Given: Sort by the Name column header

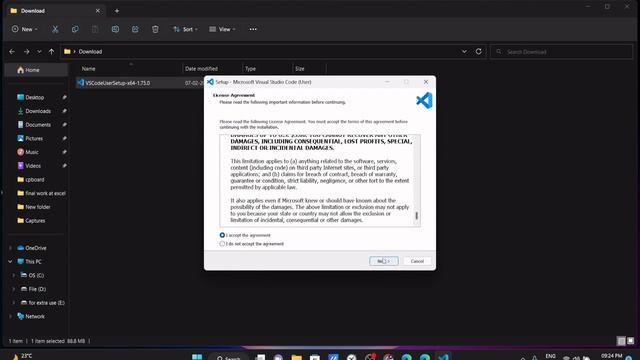Looking at the screenshot, I should click(88, 69).
